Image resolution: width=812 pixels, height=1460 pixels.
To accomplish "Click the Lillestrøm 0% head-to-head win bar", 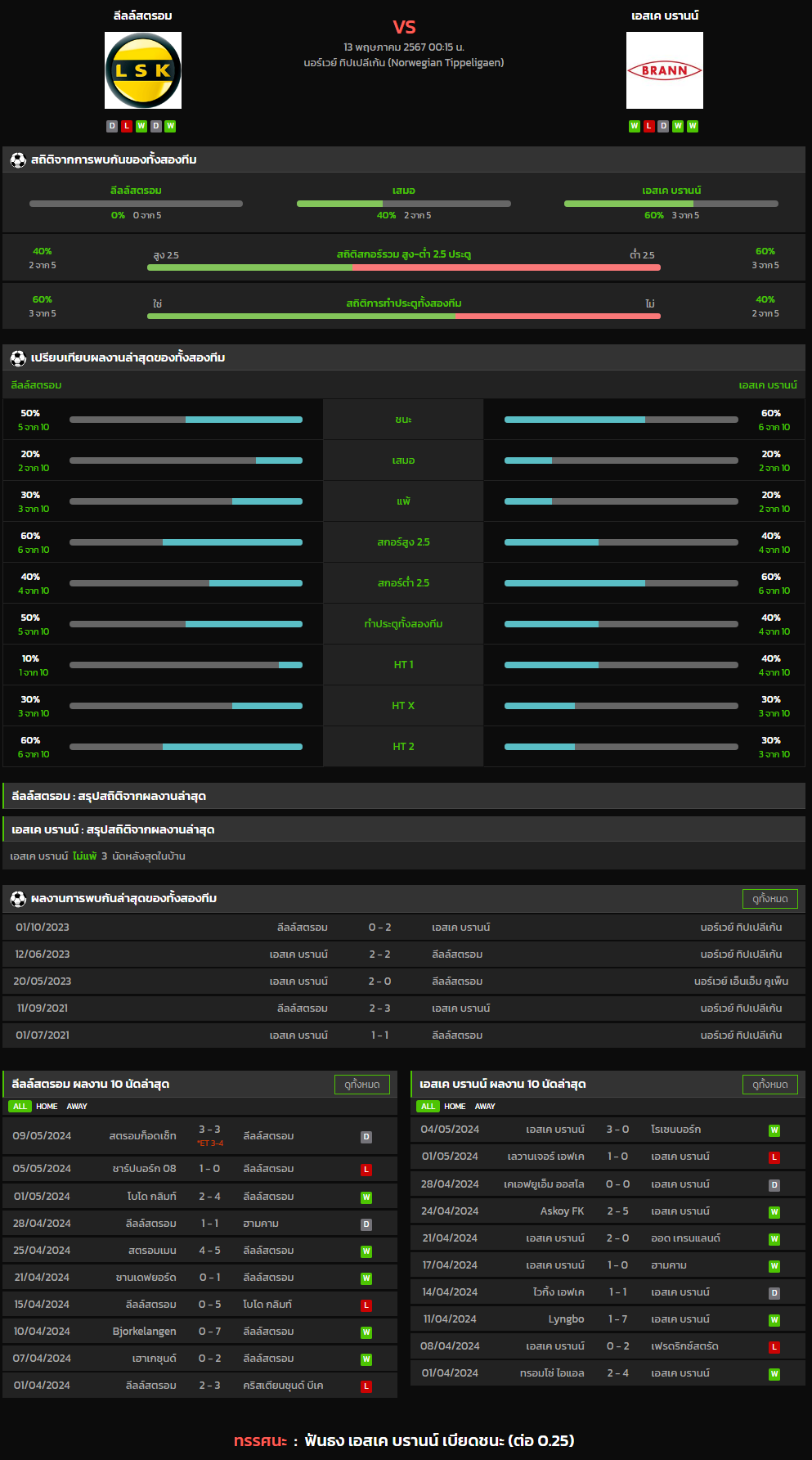I will point(136,204).
